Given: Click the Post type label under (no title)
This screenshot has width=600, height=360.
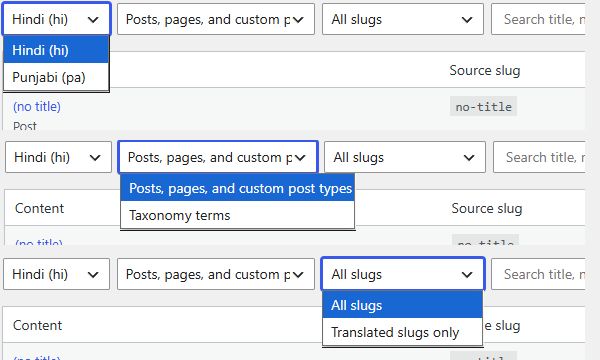Looking at the screenshot, I should tap(25, 126).
